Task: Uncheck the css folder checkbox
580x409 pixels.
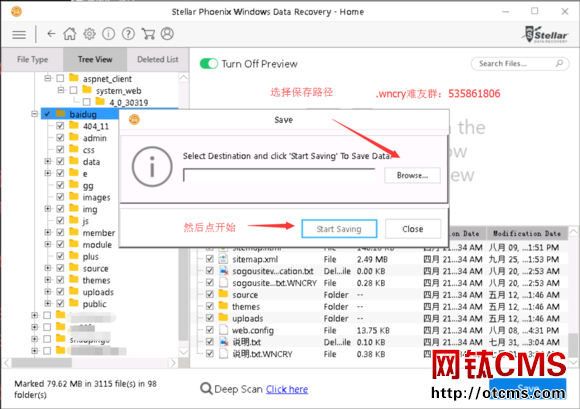Action: click(60, 149)
